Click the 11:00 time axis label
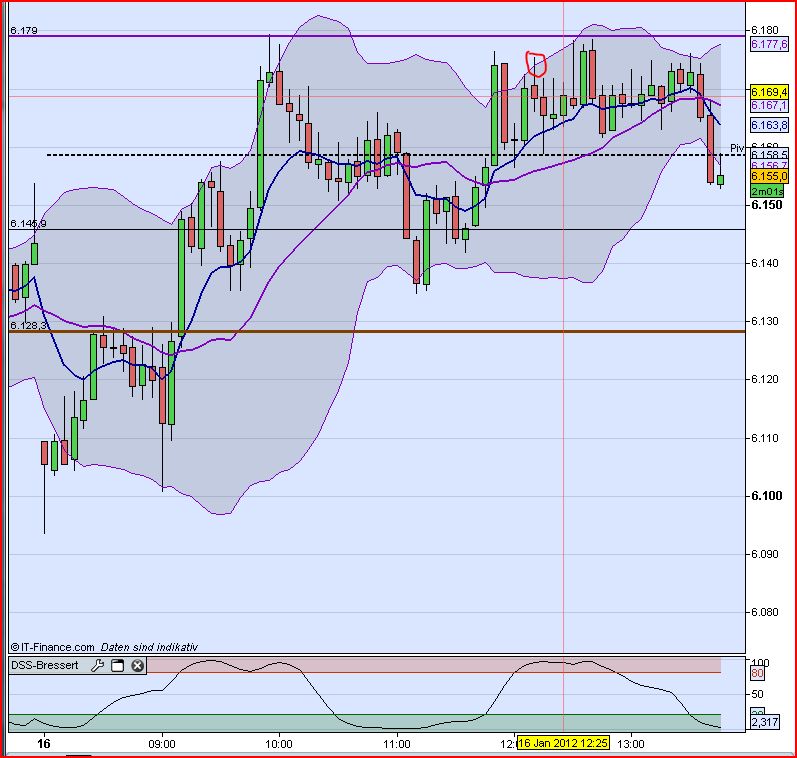 (x=396, y=744)
